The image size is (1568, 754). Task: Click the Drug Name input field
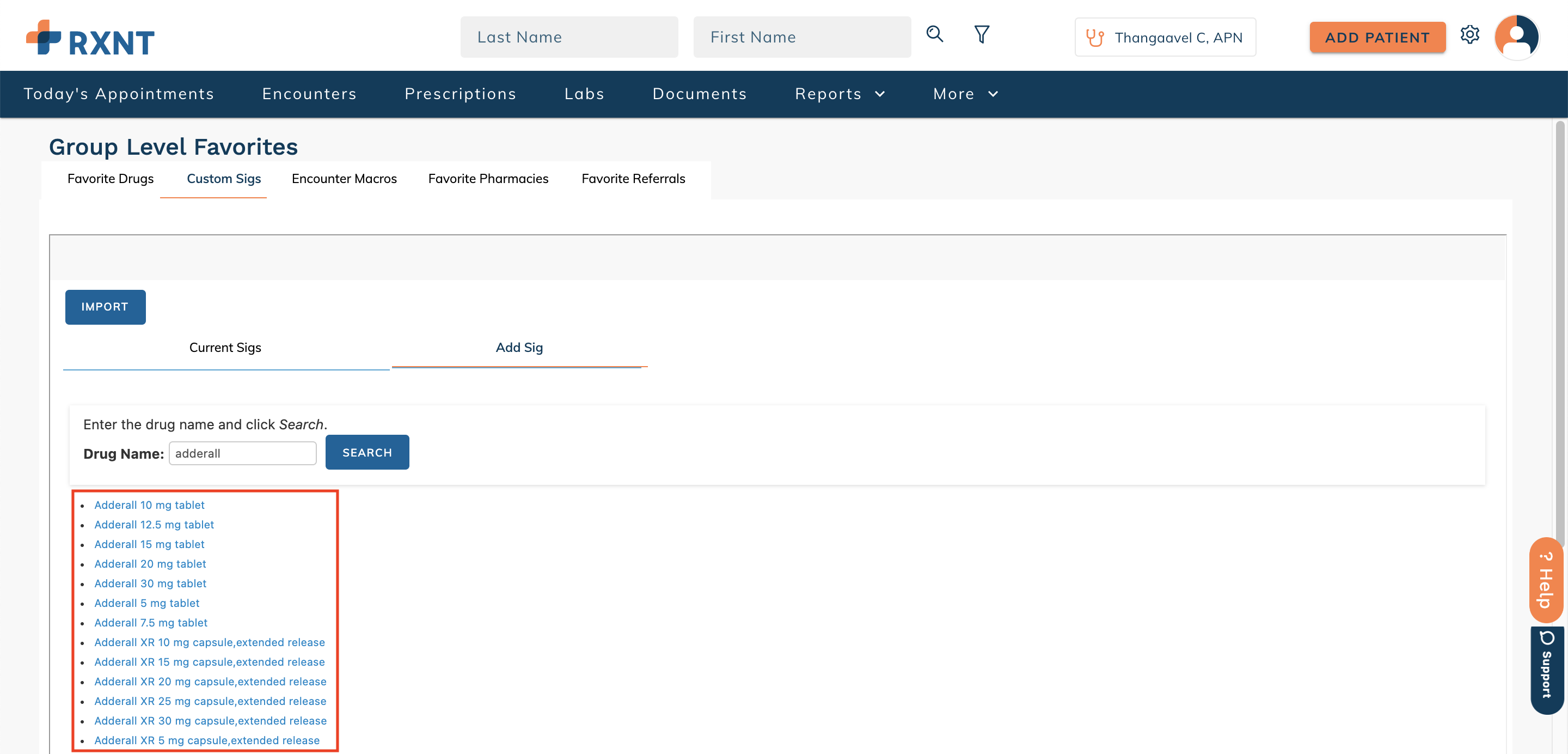click(x=242, y=453)
